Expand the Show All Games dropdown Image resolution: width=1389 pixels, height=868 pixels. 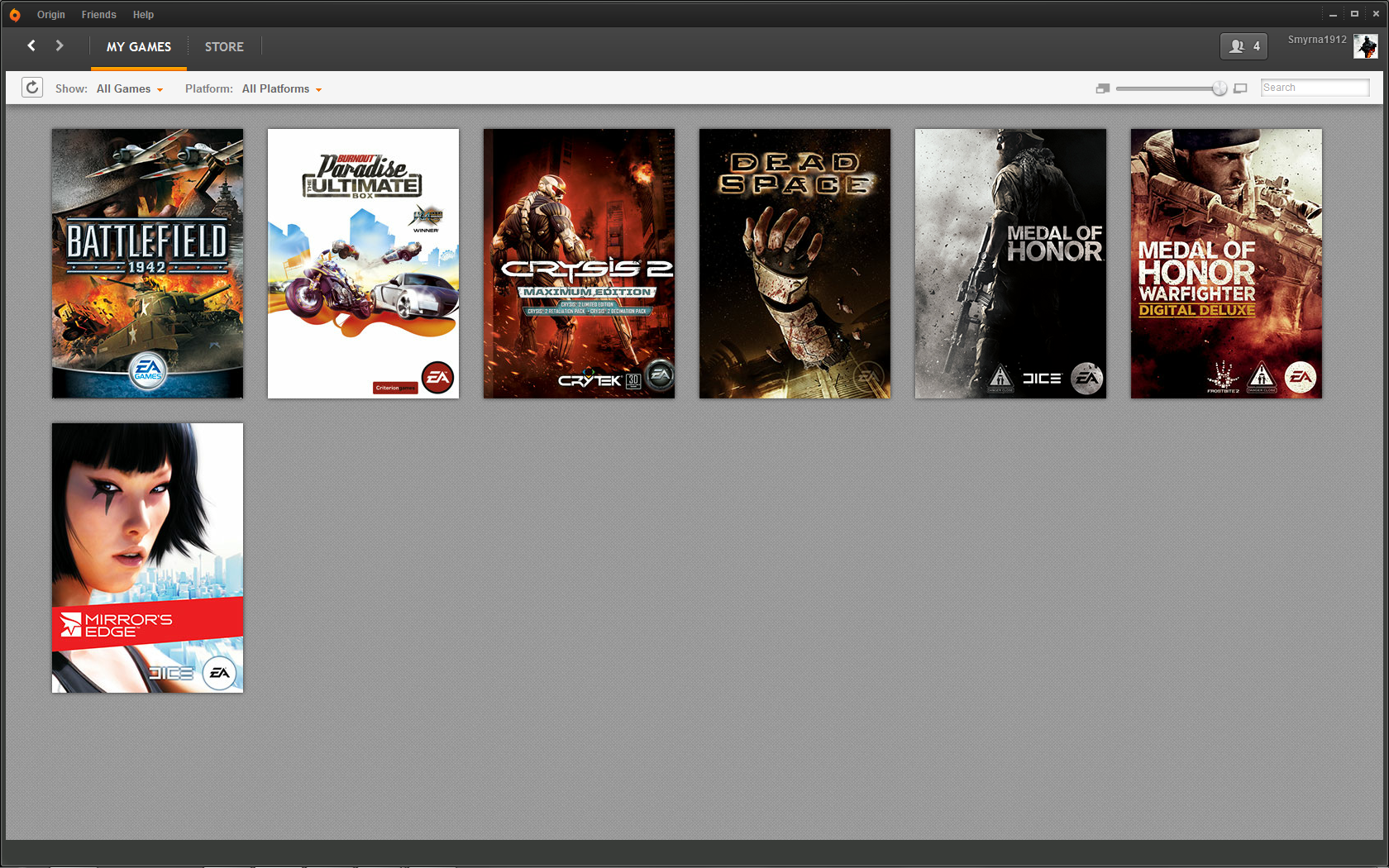click(x=130, y=88)
